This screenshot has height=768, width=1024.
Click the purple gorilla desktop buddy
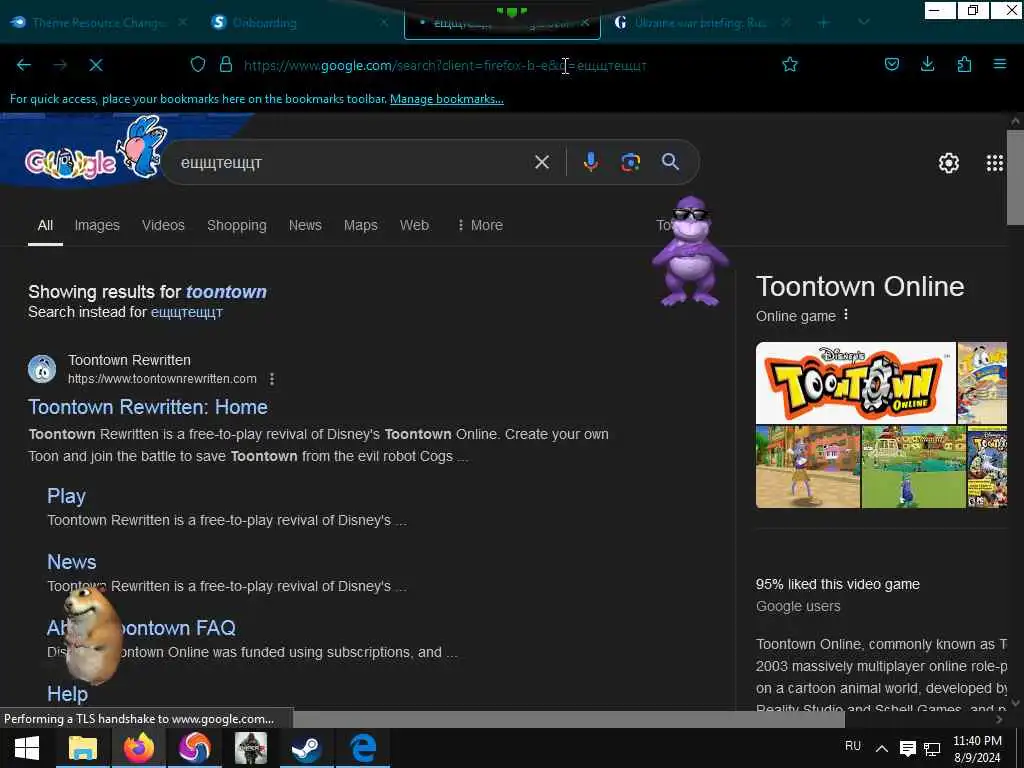tap(690, 251)
